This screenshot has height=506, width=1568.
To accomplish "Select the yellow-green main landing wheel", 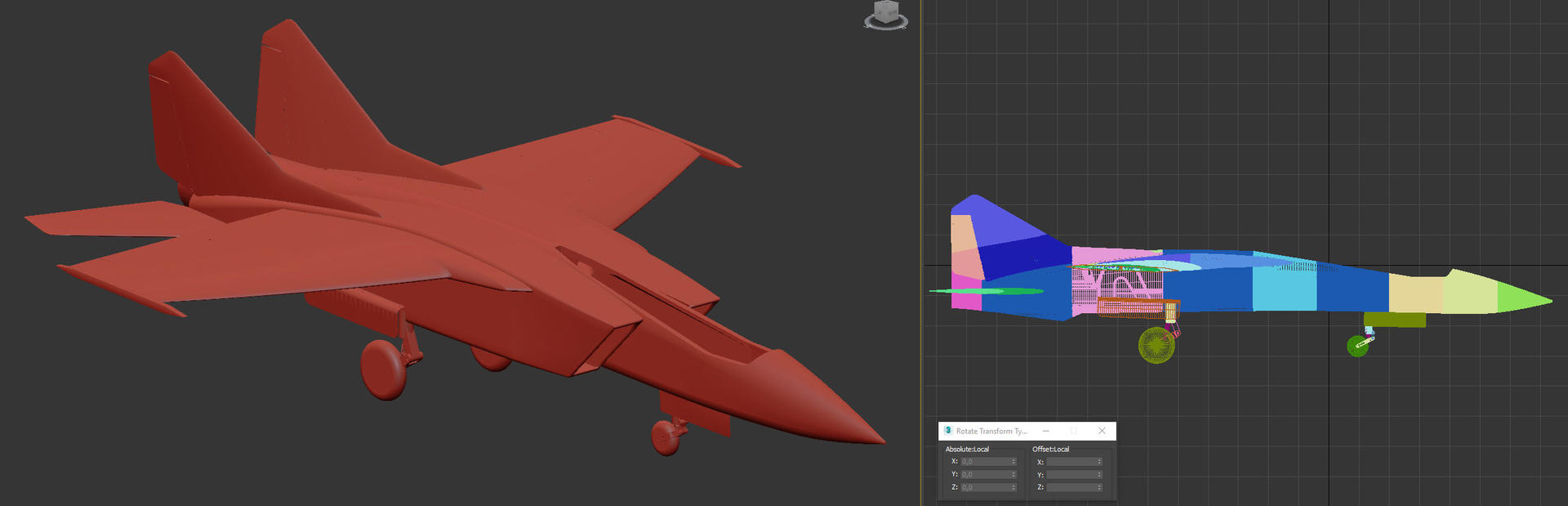I will click(1156, 345).
